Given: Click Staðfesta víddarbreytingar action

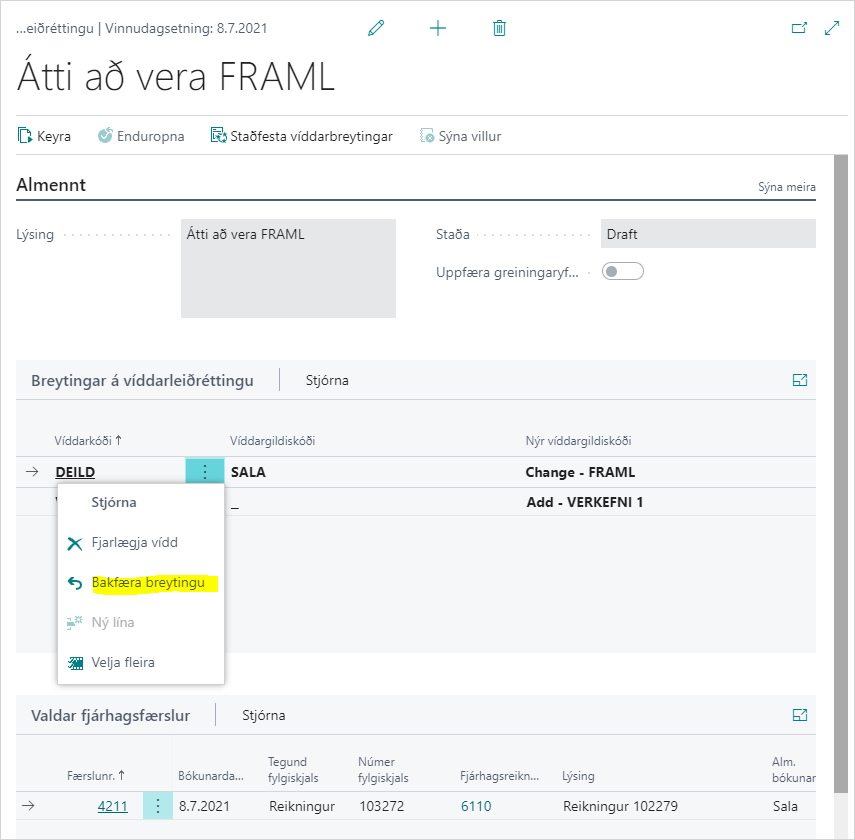Looking at the screenshot, I should [301, 136].
